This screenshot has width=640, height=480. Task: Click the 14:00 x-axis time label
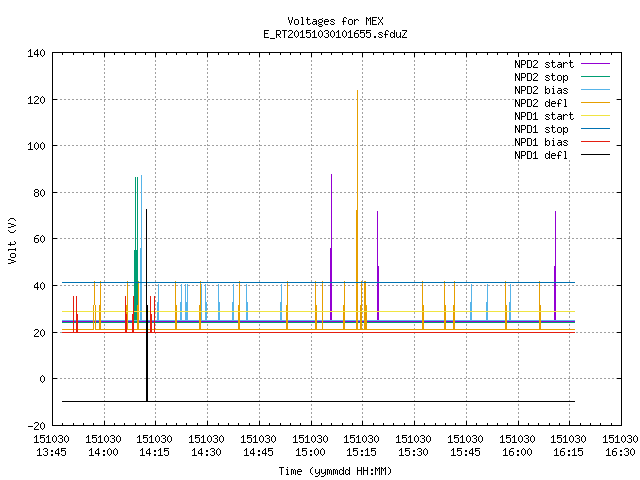click(103, 452)
